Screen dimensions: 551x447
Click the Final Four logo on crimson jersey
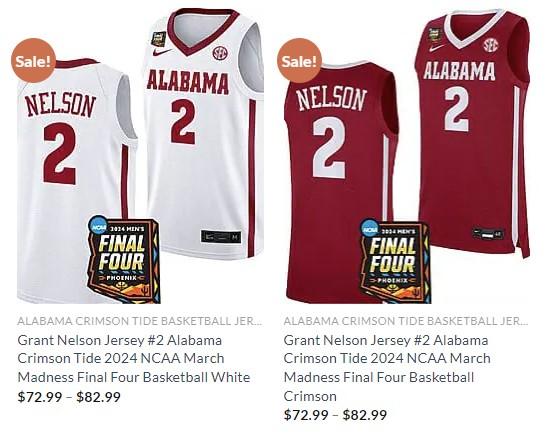394,261
